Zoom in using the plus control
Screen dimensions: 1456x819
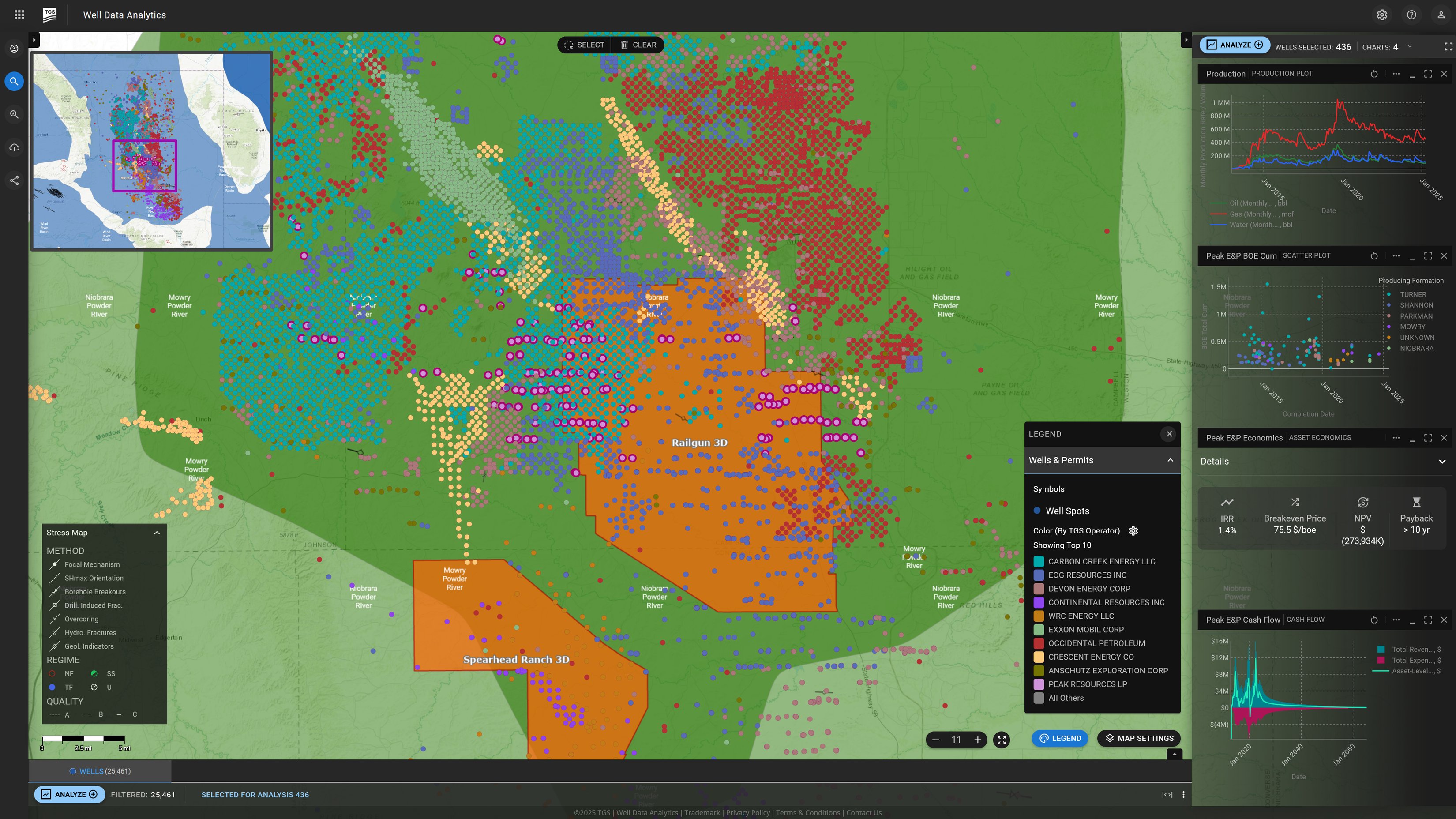click(978, 739)
